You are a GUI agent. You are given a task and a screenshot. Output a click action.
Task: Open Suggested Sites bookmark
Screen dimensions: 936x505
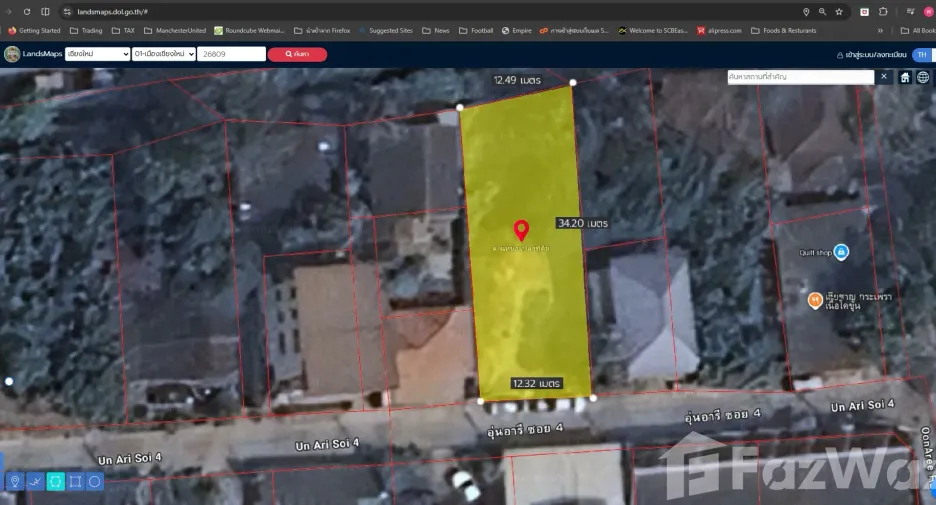point(385,30)
